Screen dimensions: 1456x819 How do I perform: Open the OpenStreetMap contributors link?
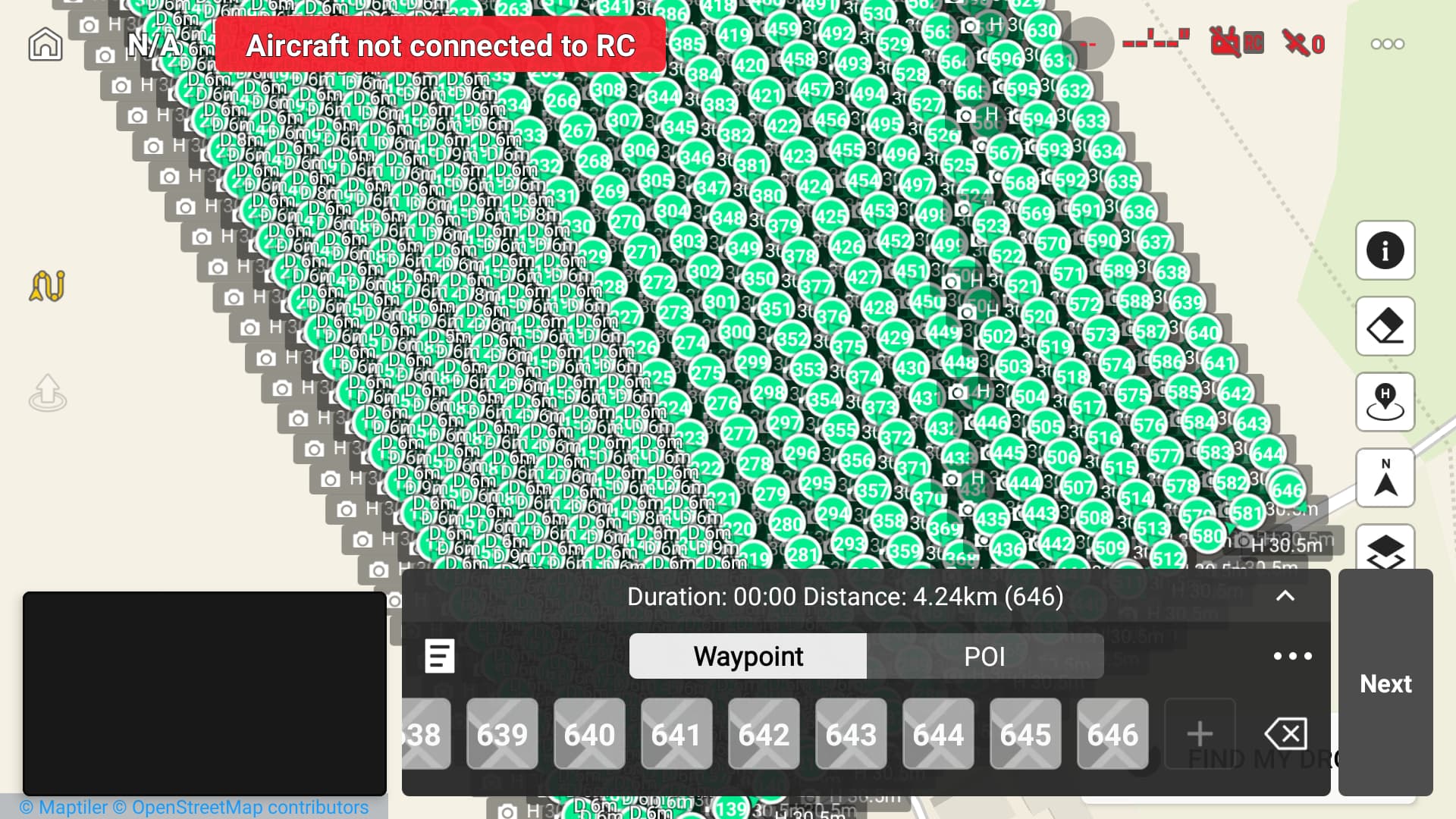tap(249, 807)
